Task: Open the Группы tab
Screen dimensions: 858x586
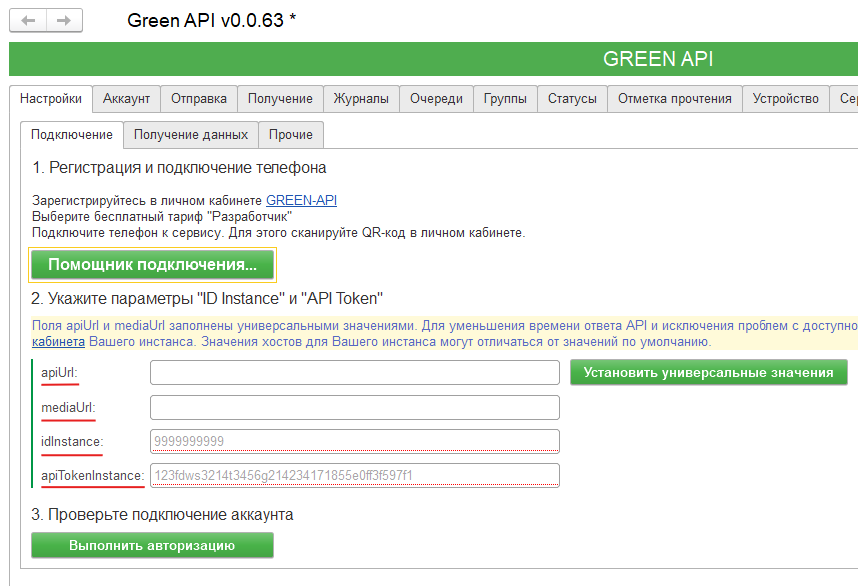Action: coord(505,99)
